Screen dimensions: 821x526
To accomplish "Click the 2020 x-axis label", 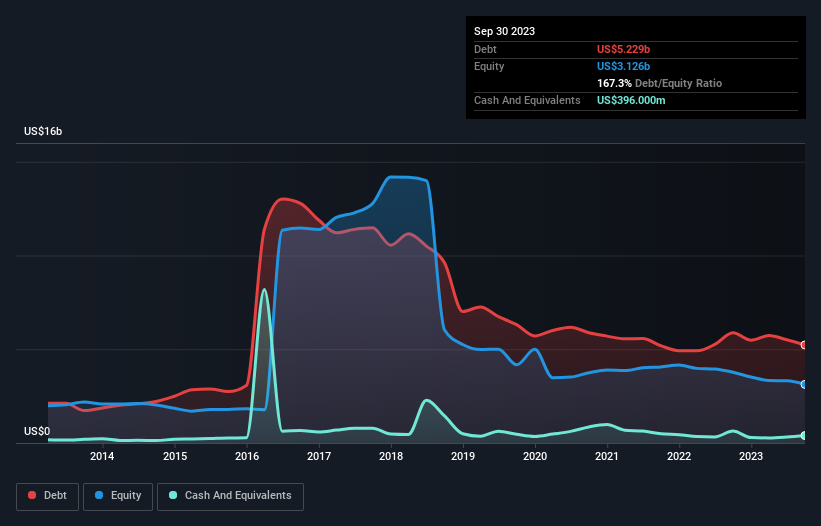I will click(535, 456).
